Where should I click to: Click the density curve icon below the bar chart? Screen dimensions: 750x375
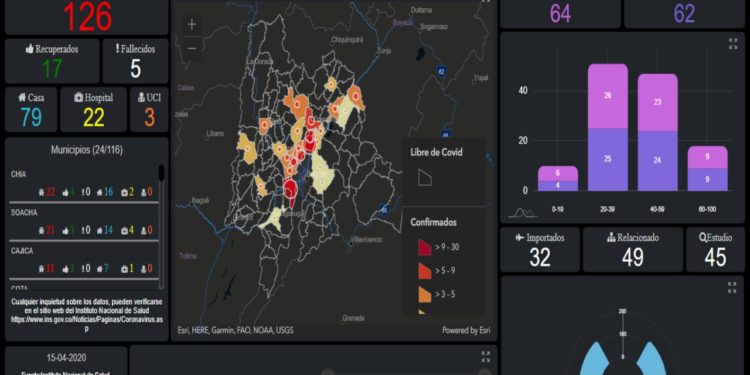pyautogui.click(x=522, y=212)
